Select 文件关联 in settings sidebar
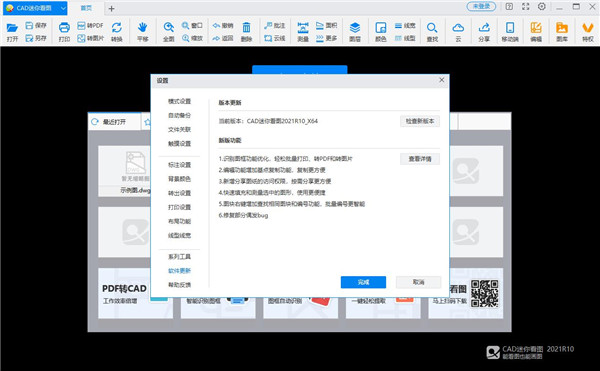Screen dimensions: 600x371 179,130
